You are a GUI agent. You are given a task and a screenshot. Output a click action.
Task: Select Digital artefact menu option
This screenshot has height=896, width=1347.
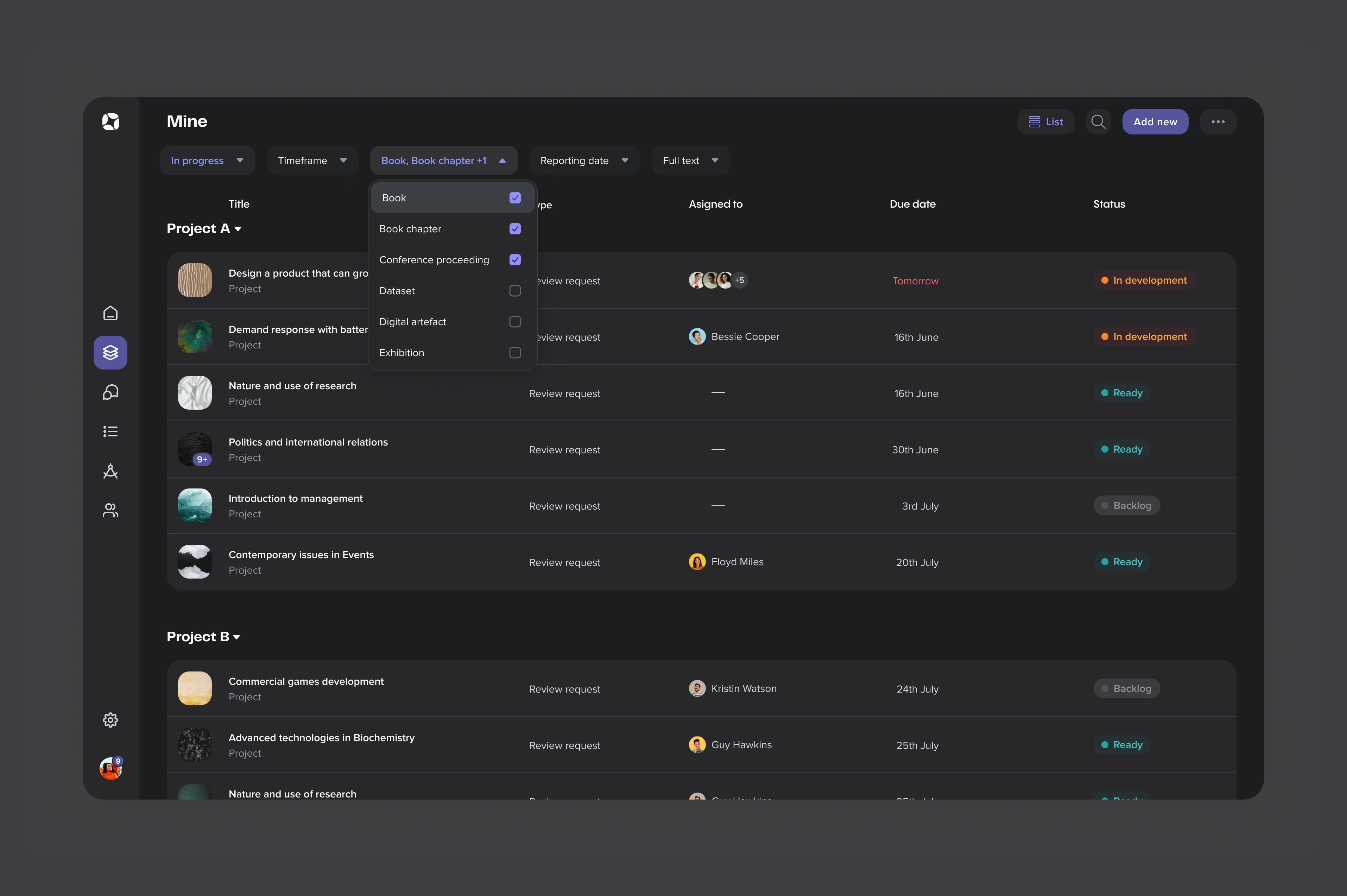pos(412,322)
